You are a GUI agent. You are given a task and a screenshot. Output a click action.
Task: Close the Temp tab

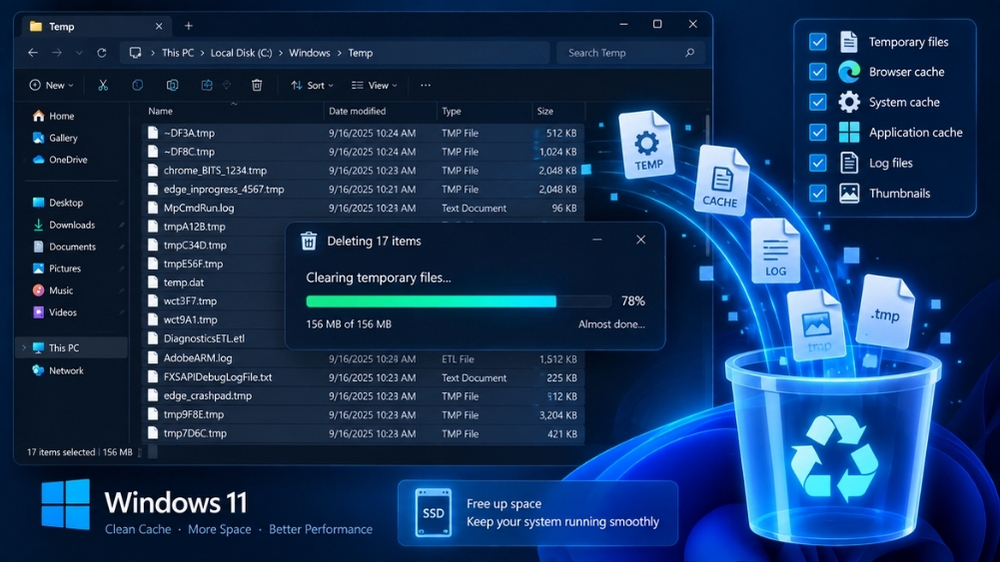point(159,26)
